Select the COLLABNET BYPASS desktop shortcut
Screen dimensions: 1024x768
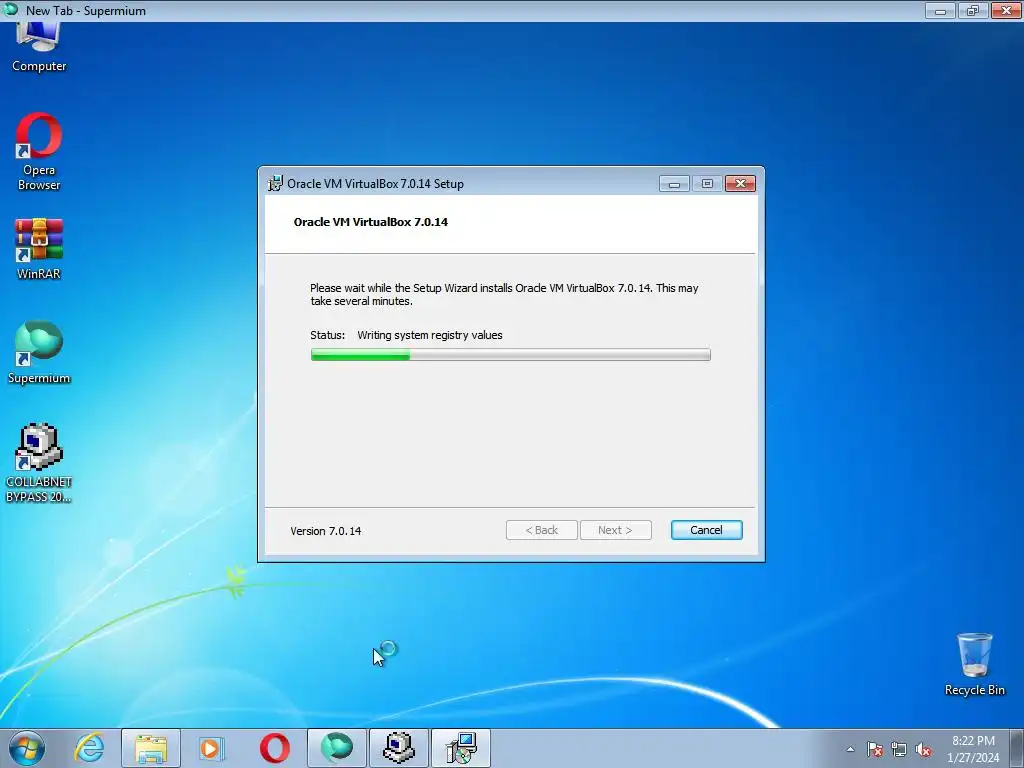pos(39,464)
